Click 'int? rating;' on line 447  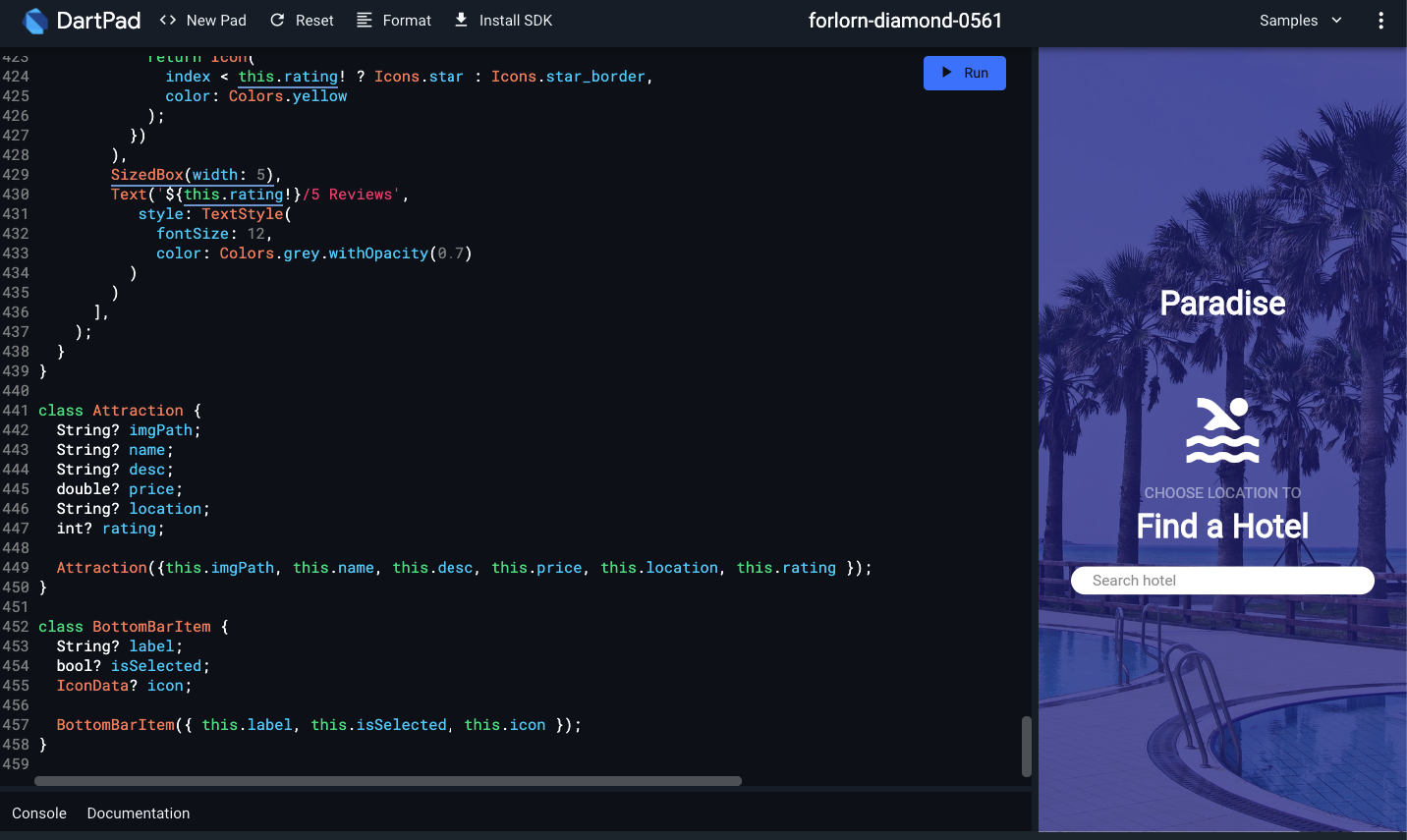[x=110, y=529]
